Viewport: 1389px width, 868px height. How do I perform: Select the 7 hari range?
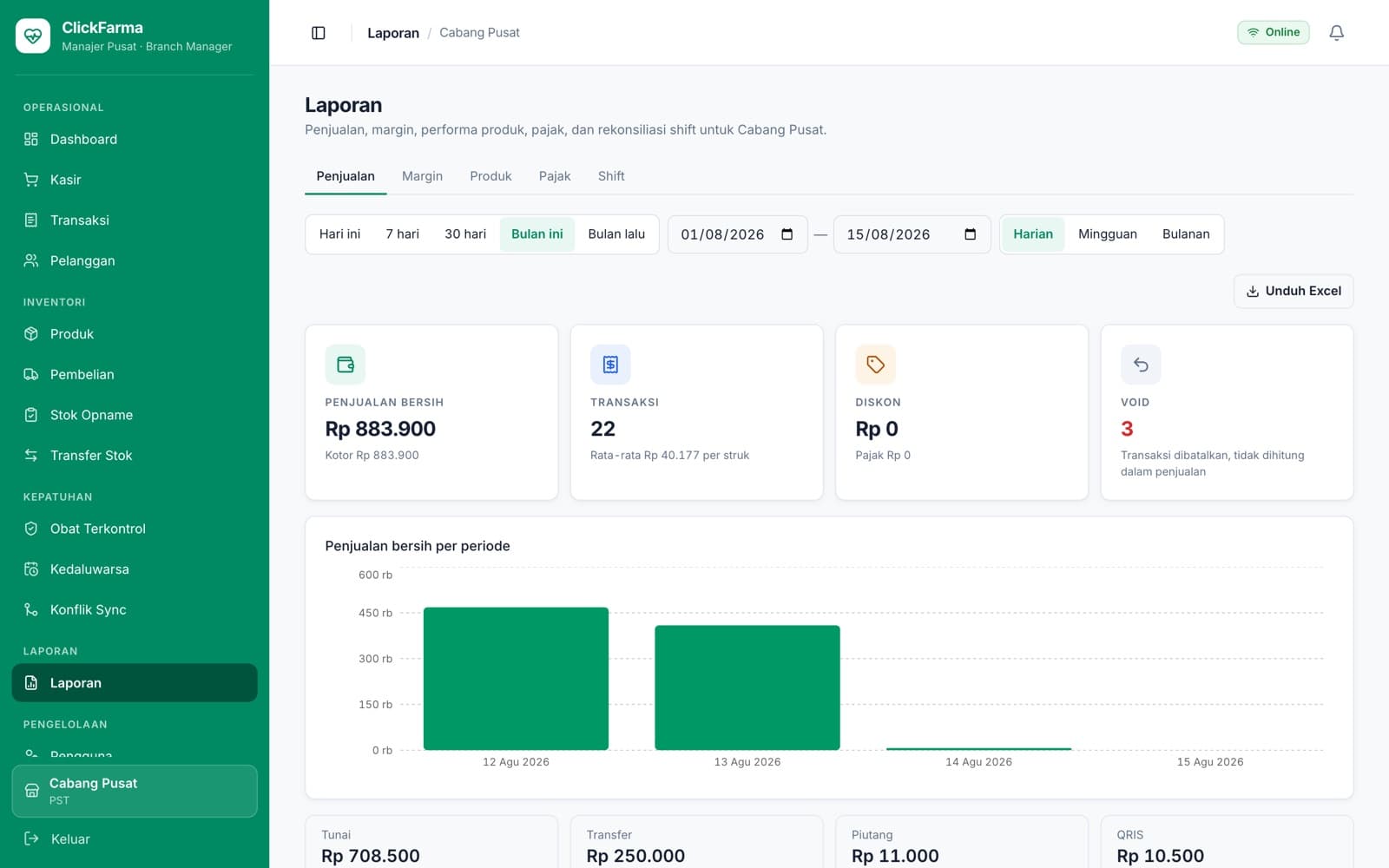point(403,234)
